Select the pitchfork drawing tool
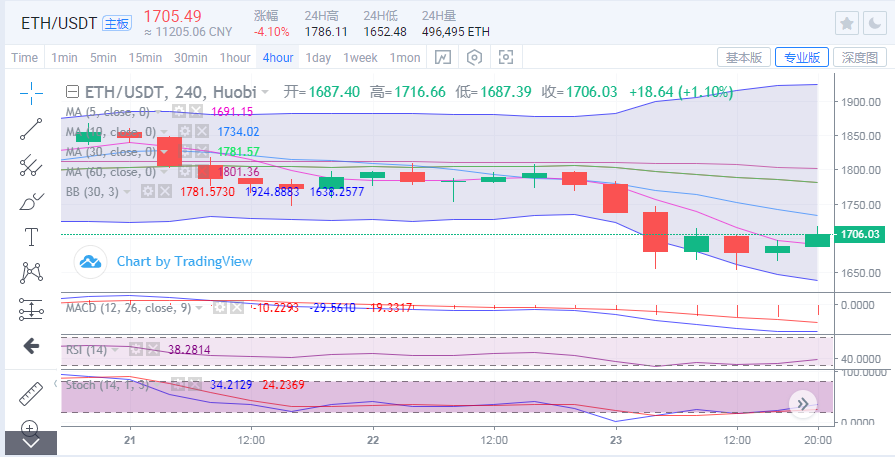Screen dimensions: 895x457 tap(31, 165)
